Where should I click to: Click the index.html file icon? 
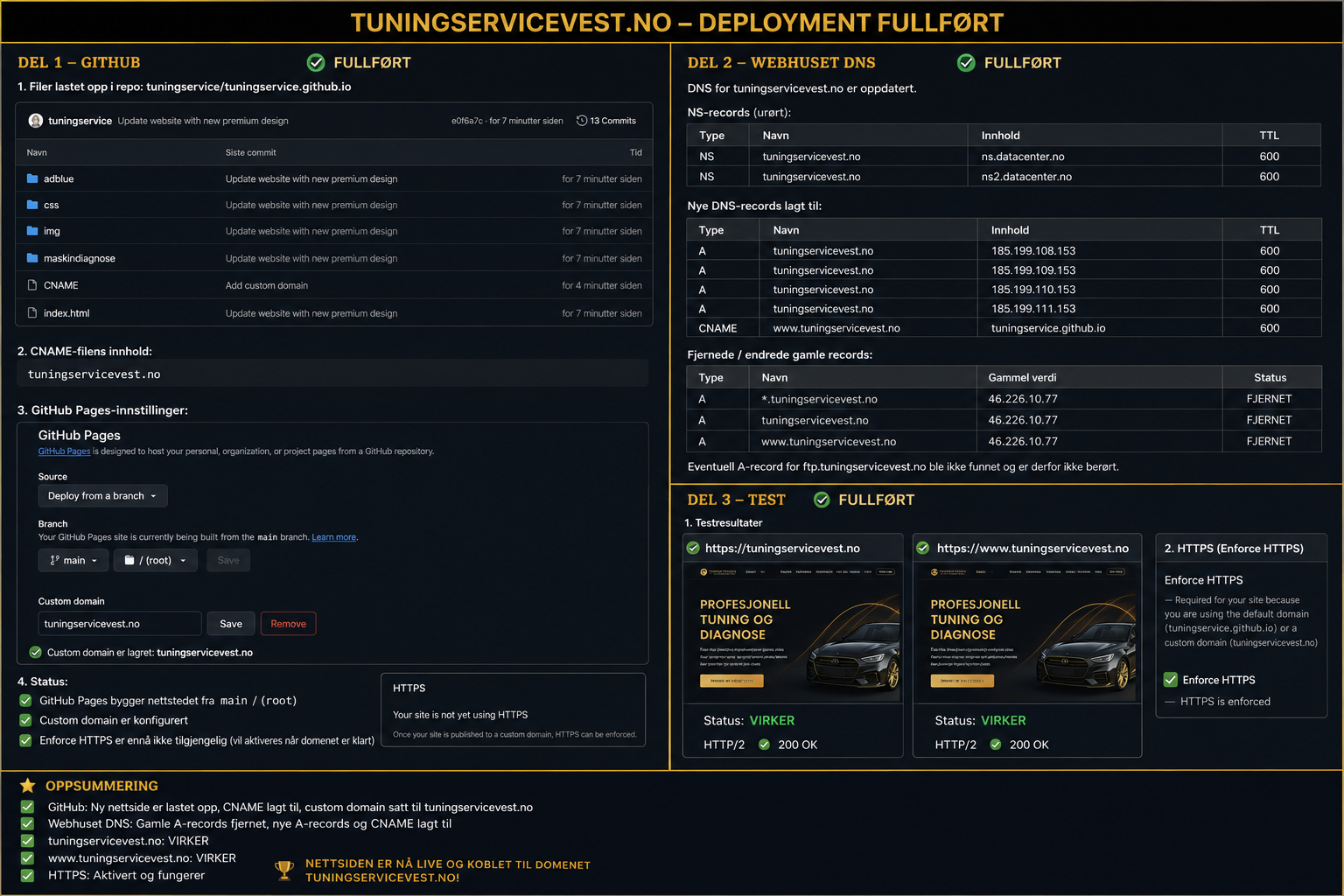(x=32, y=313)
